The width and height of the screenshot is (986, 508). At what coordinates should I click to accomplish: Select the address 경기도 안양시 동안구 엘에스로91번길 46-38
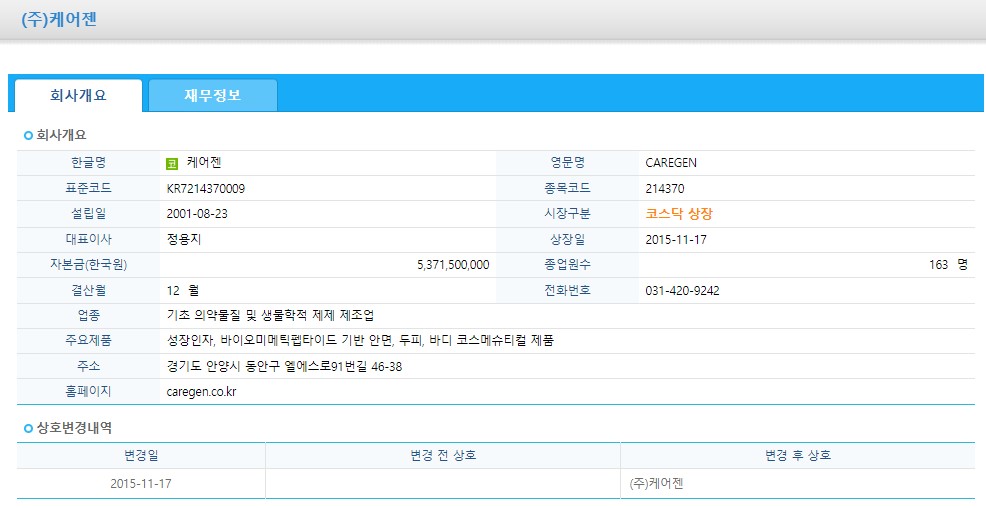284,366
